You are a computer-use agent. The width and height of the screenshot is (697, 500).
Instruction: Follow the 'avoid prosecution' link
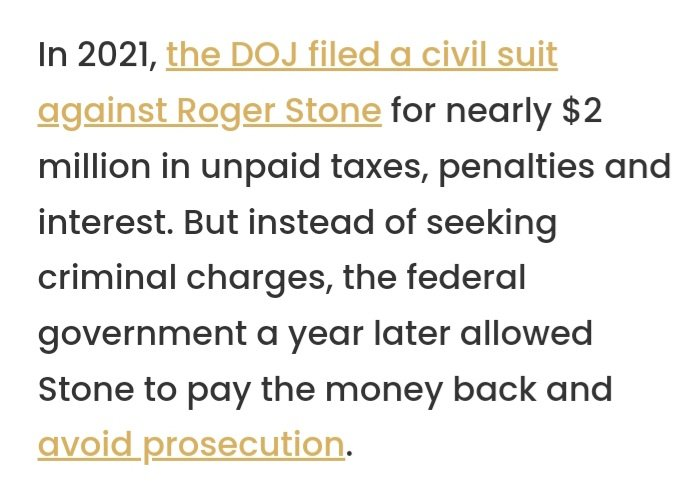(x=190, y=443)
